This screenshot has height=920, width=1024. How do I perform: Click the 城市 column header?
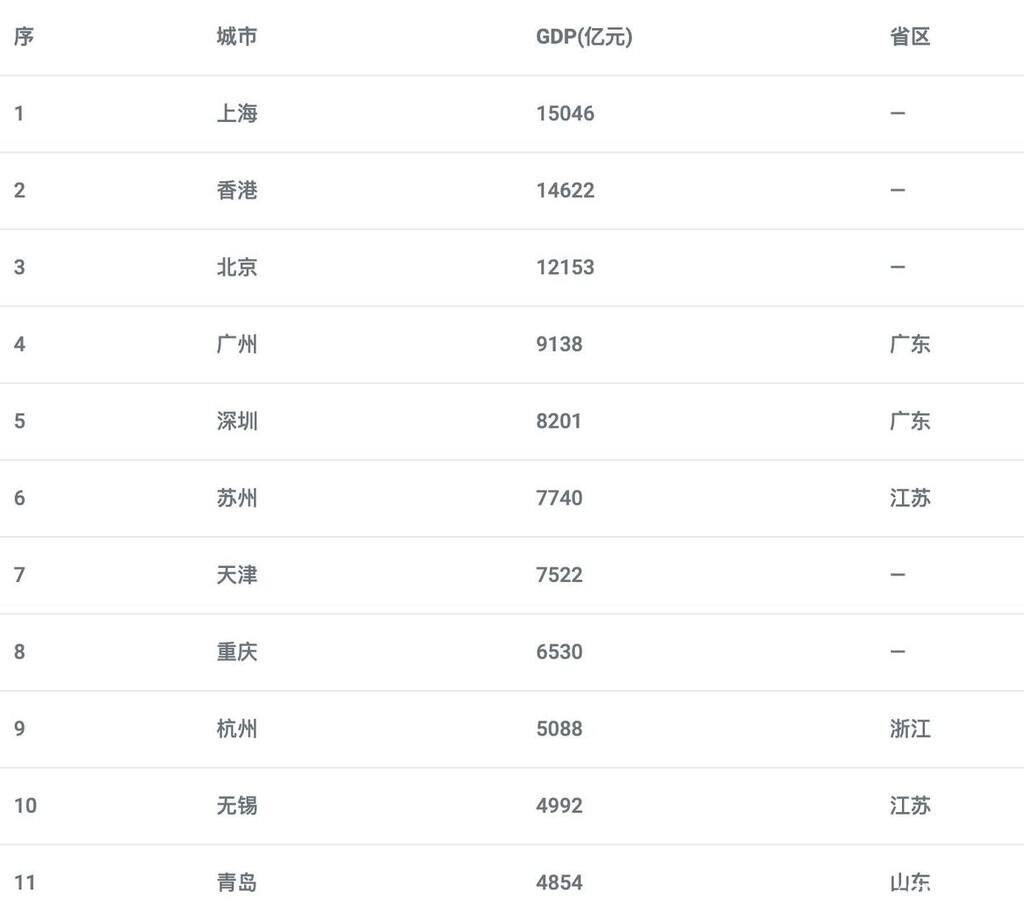(x=236, y=37)
